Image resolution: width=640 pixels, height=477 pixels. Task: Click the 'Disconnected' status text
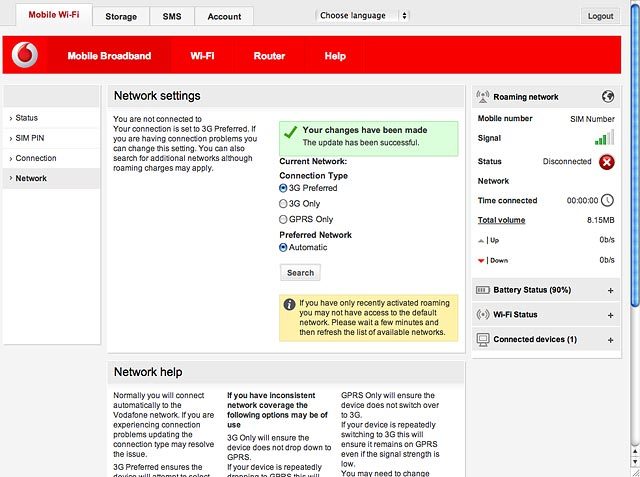pyautogui.click(x=567, y=162)
